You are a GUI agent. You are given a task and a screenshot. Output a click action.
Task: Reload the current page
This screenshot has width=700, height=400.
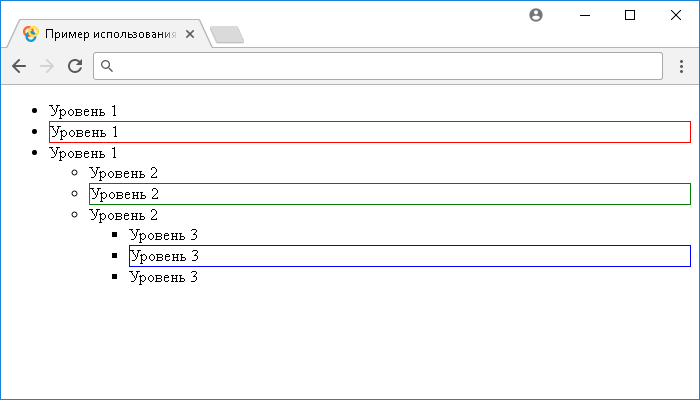tap(74, 66)
